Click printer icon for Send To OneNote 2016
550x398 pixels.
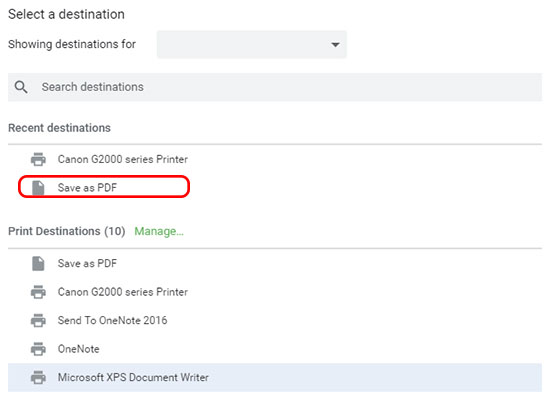[x=38, y=320]
